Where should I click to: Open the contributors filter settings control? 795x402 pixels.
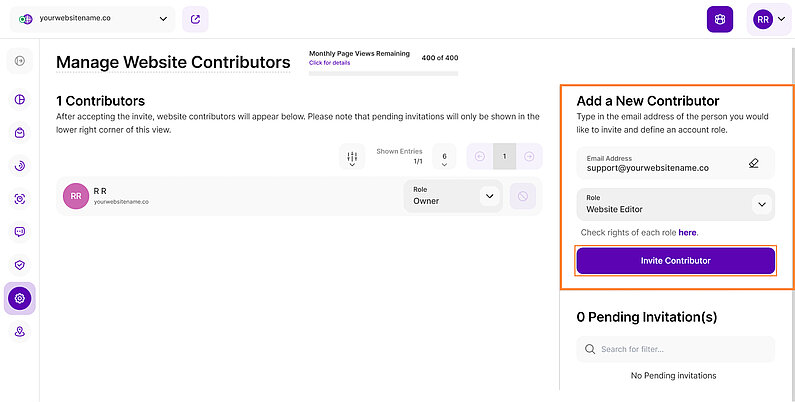click(x=352, y=157)
